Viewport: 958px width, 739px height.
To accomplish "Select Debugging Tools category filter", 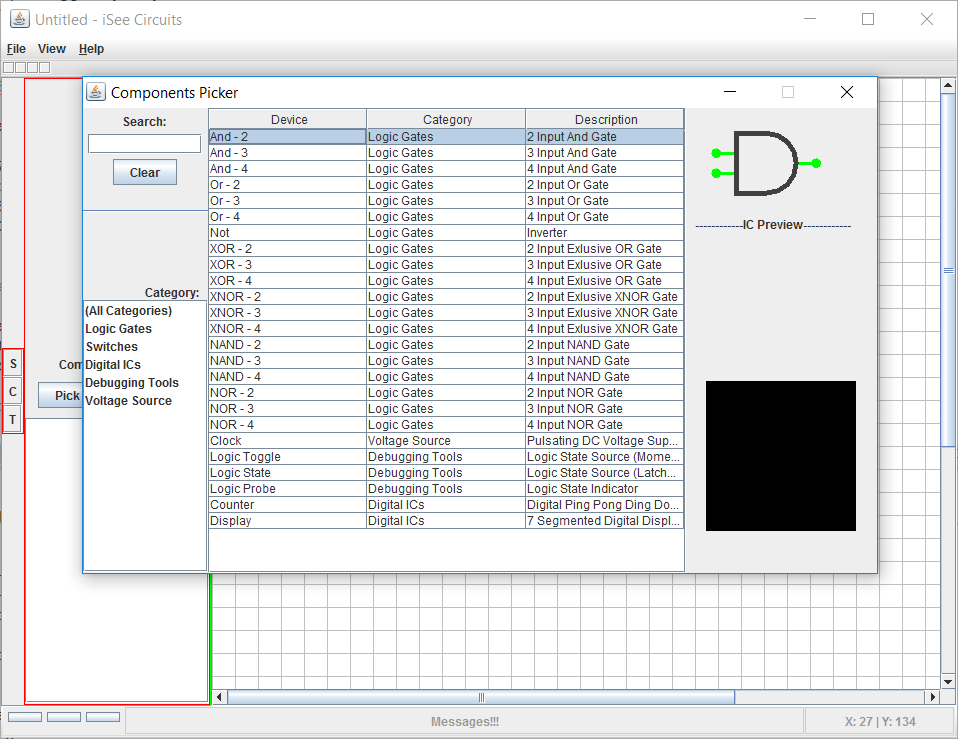I will coord(132,383).
